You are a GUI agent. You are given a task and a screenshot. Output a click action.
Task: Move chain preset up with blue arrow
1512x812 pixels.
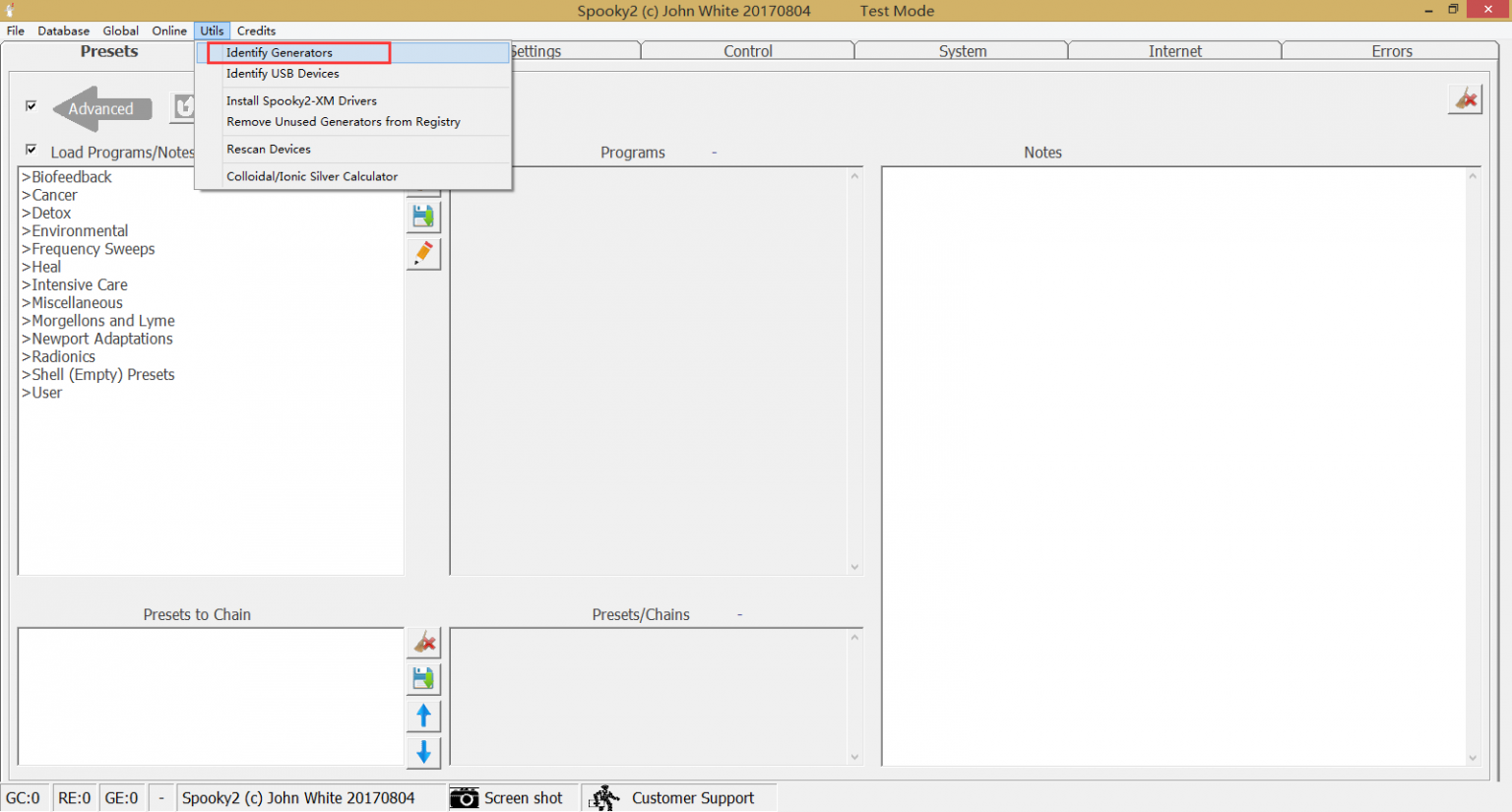423,716
